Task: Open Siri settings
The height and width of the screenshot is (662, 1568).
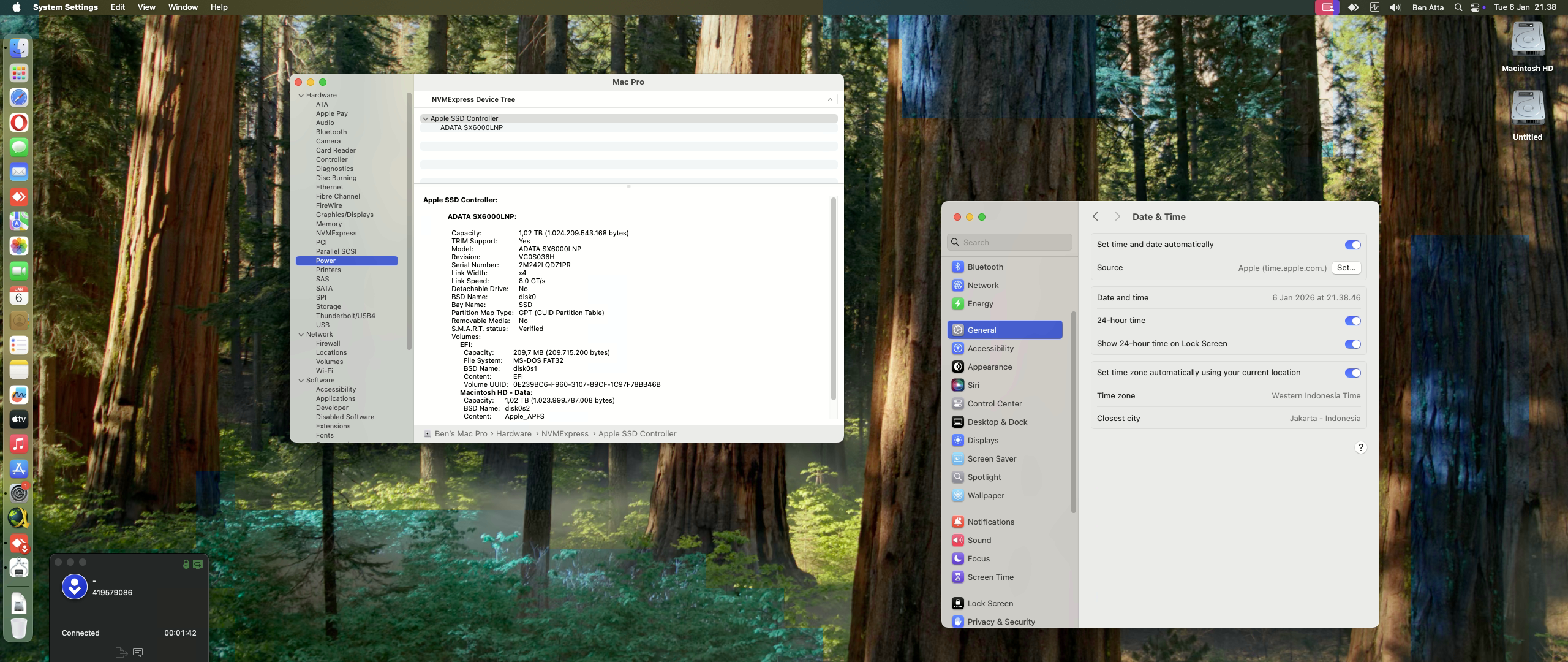Action: pos(1005,385)
